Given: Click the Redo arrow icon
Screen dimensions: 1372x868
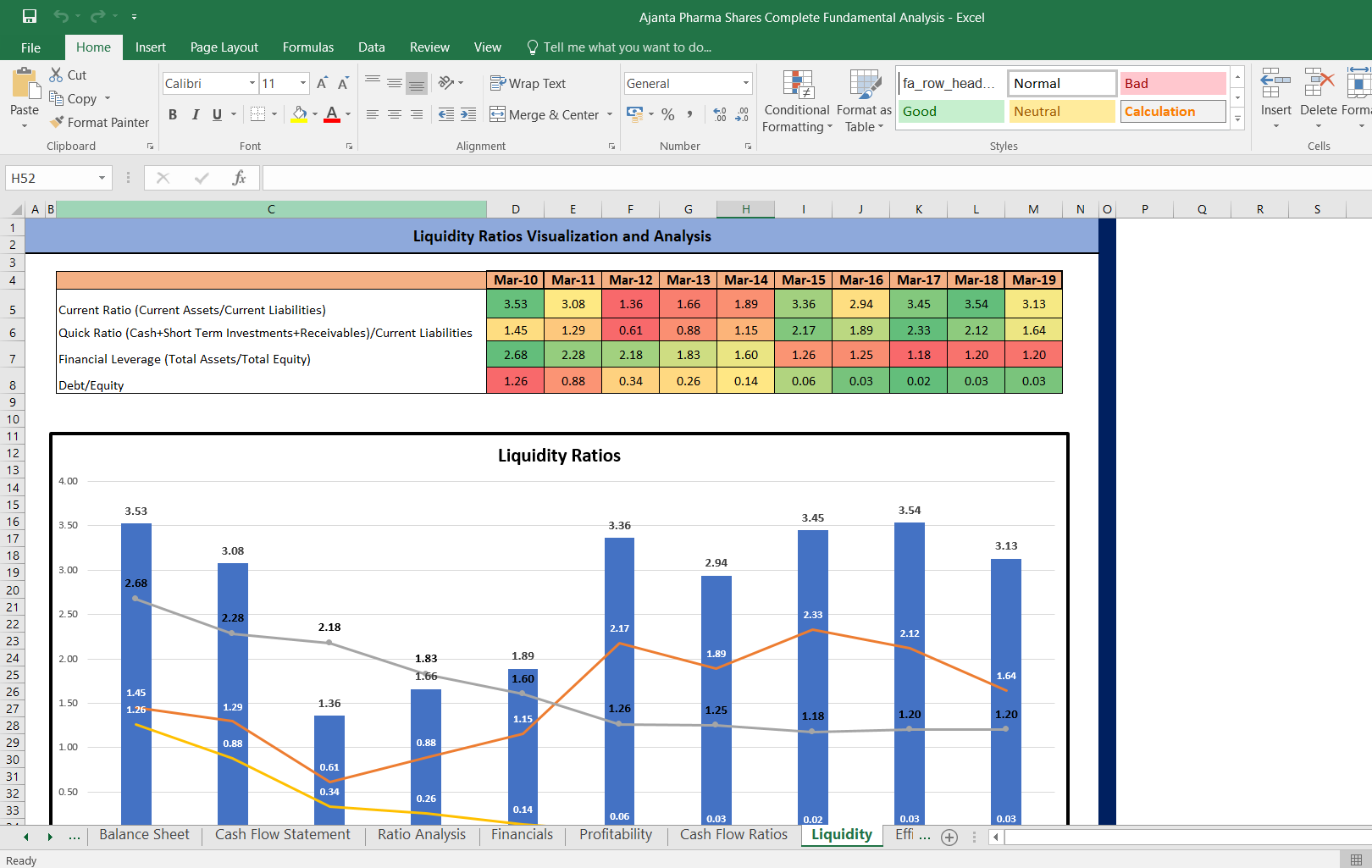Looking at the screenshot, I should click(98, 16).
